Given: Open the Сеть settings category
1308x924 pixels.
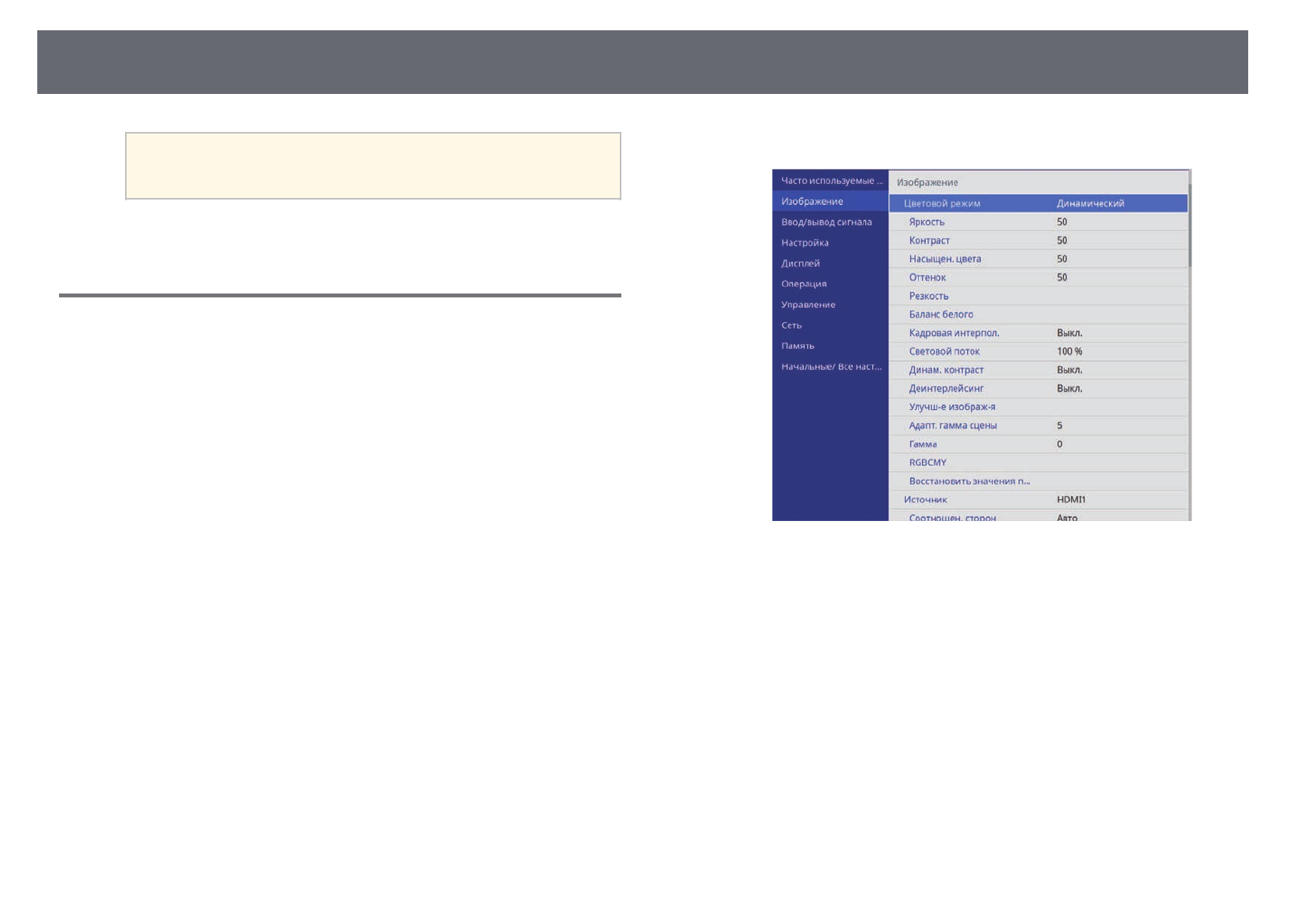Looking at the screenshot, I should point(791,325).
